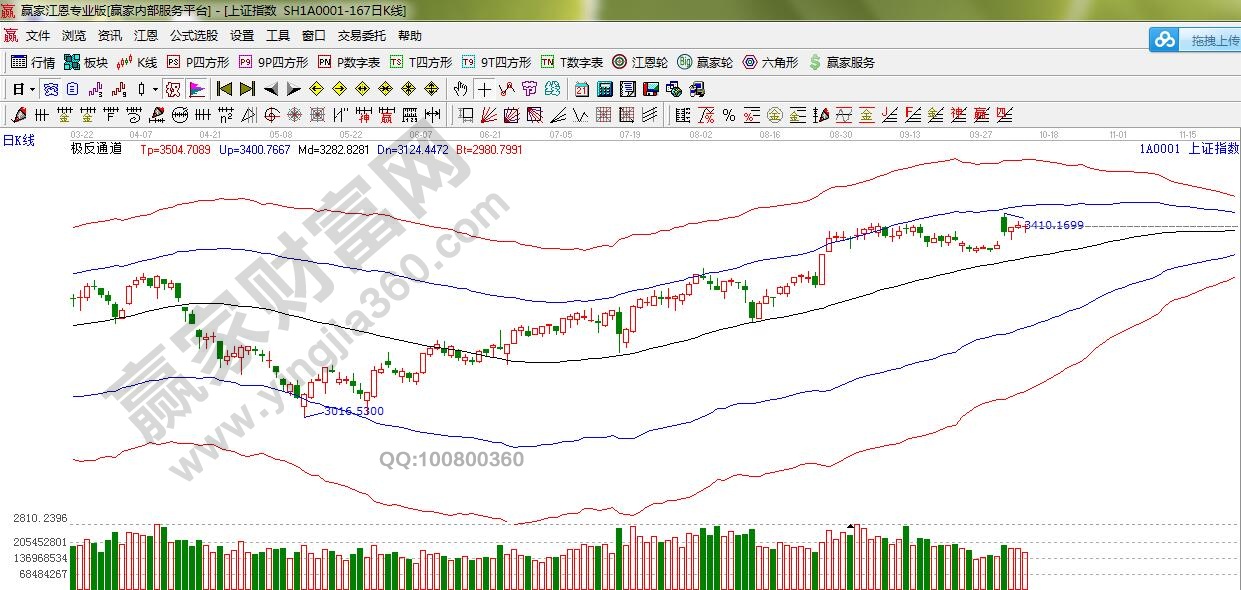This screenshot has height=590, width=1241.
Task: Click the percent (%) drawing tool
Action: coord(729,115)
